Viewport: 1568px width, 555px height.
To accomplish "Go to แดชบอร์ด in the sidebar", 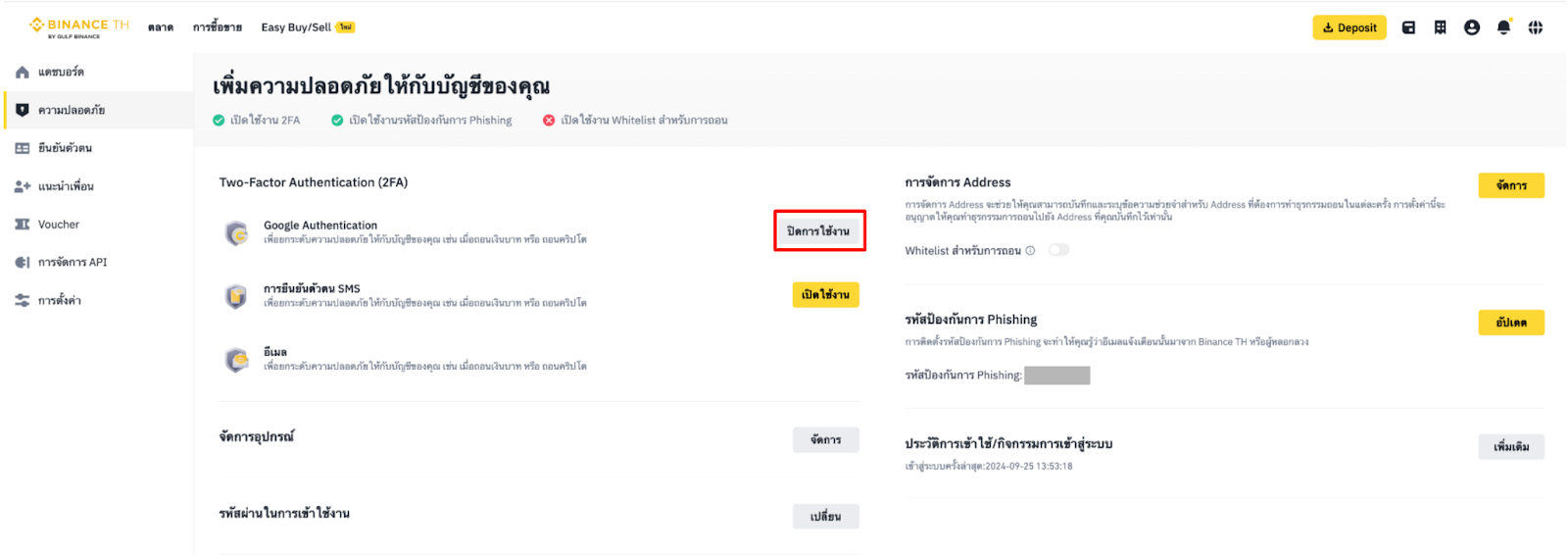I will (x=61, y=73).
